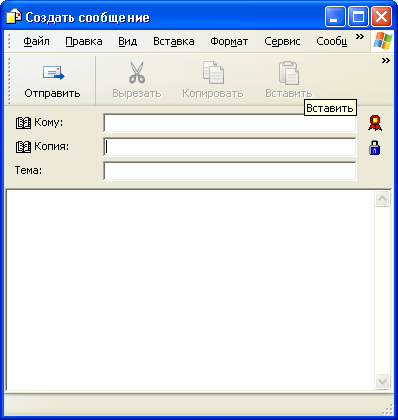Open the Файл menu
The height and width of the screenshot is (420, 398).
[36, 41]
